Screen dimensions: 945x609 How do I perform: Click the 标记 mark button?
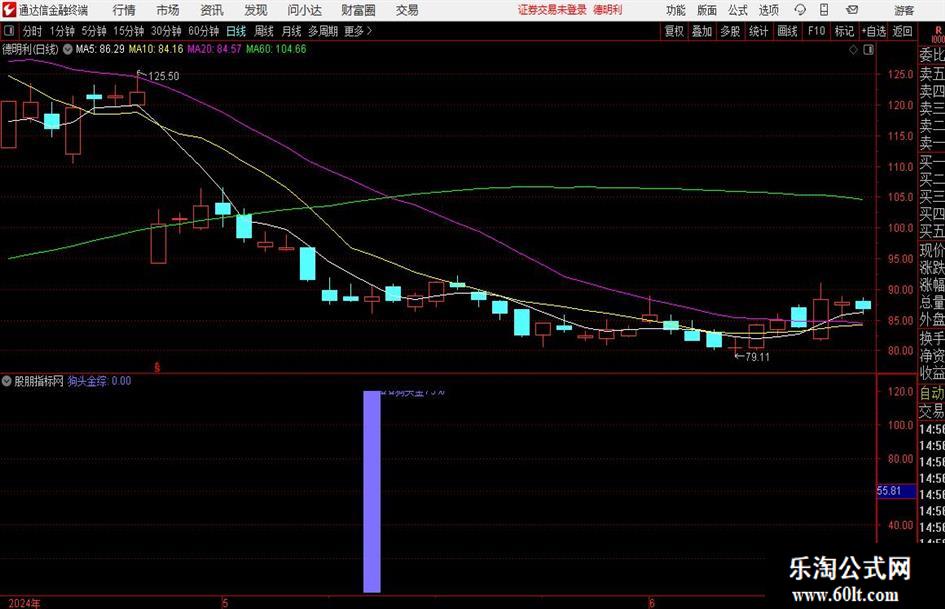point(844,31)
